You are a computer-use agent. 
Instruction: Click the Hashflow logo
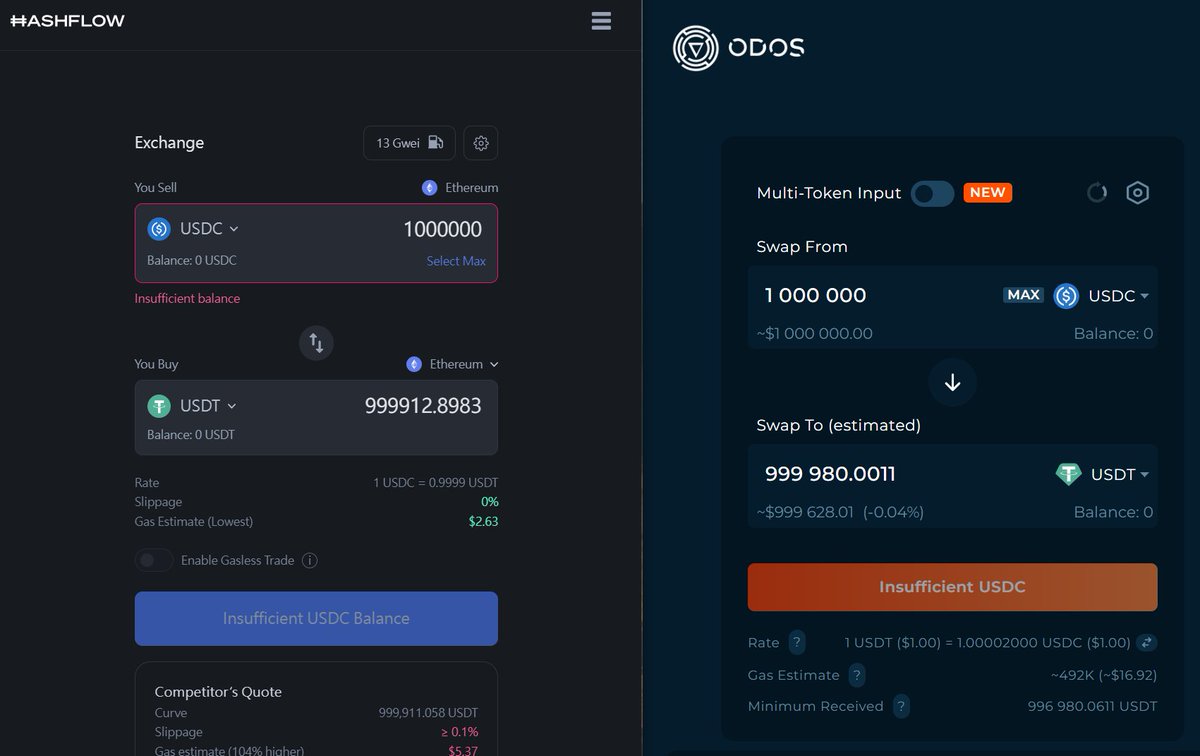click(x=67, y=21)
